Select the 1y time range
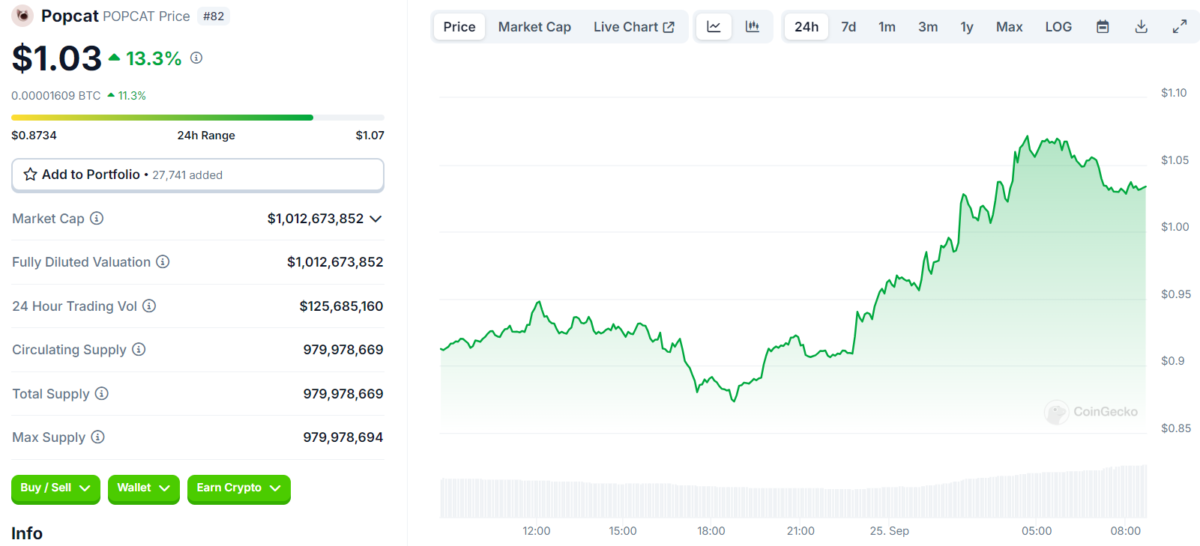1200x546 pixels. [967, 27]
